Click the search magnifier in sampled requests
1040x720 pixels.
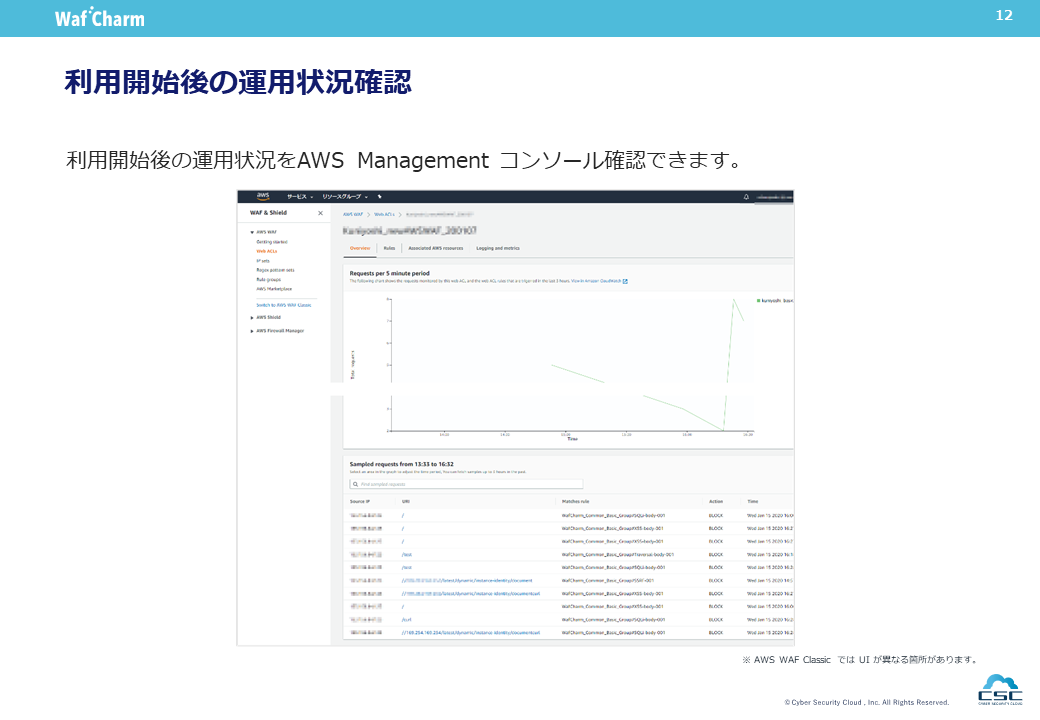tap(355, 484)
